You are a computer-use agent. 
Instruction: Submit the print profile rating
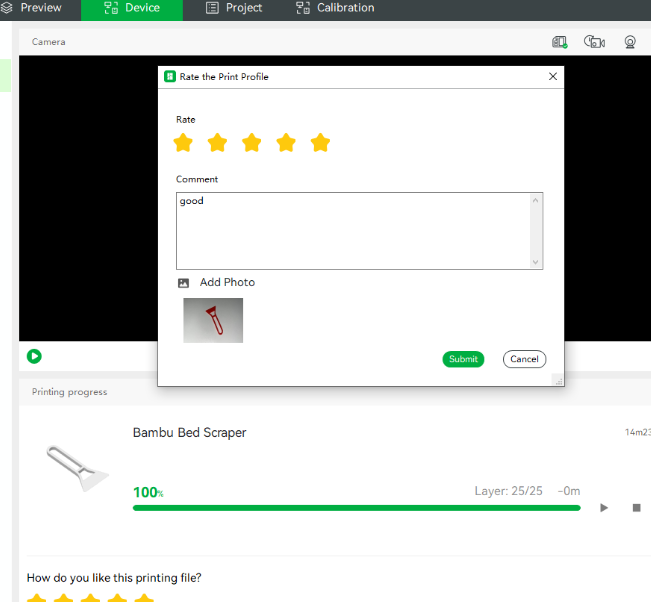pyautogui.click(x=463, y=359)
